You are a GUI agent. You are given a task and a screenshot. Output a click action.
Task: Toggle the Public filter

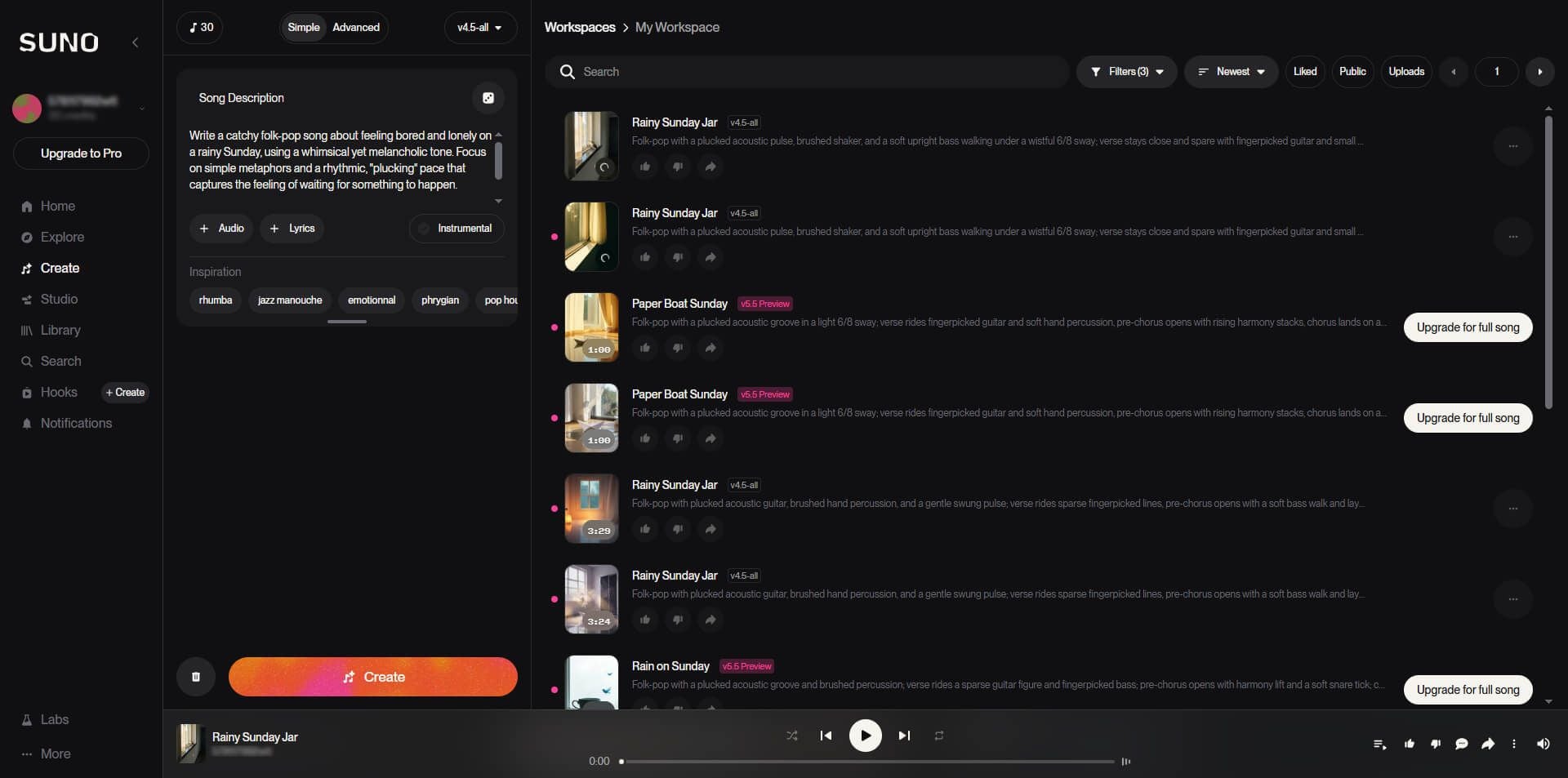[1352, 72]
